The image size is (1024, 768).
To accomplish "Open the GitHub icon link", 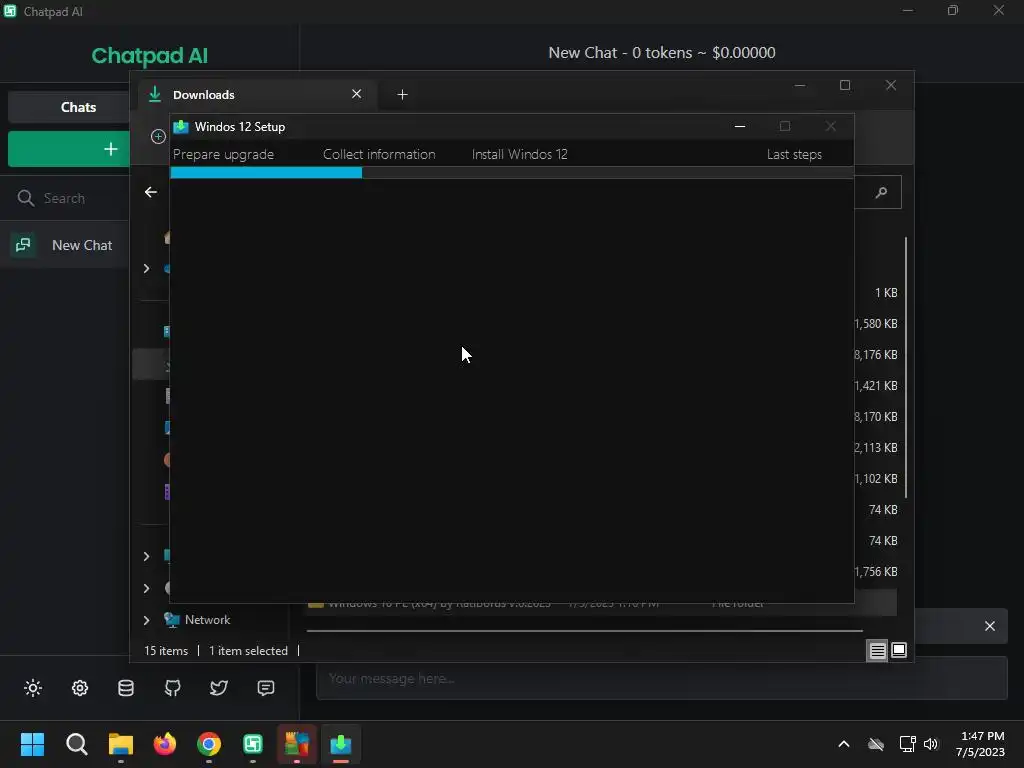I will 172,688.
